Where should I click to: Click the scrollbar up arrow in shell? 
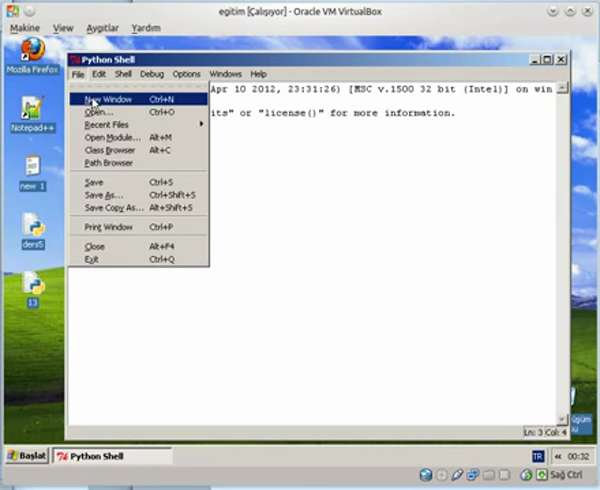[562, 88]
